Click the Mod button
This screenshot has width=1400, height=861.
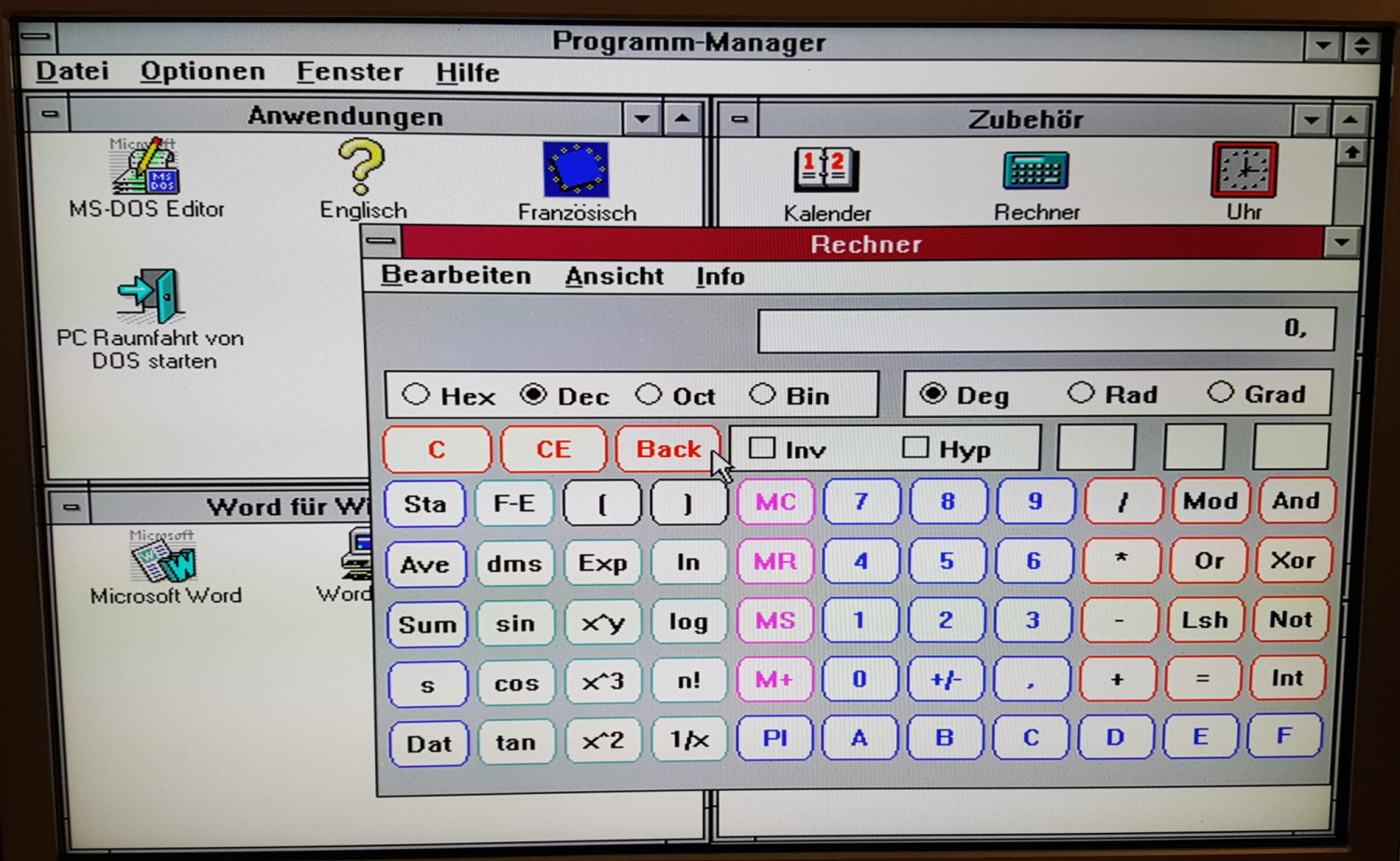(x=1211, y=501)
